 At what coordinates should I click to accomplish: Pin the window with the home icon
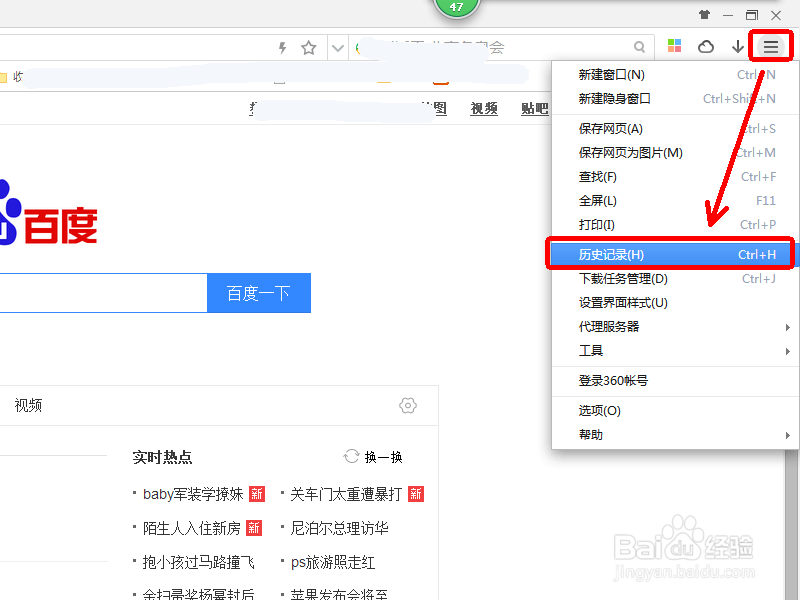[x=704, y=15]
